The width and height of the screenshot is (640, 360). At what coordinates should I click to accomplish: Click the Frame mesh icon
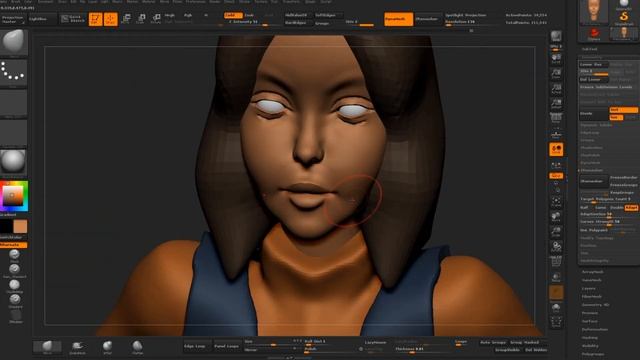click(556, 201)
